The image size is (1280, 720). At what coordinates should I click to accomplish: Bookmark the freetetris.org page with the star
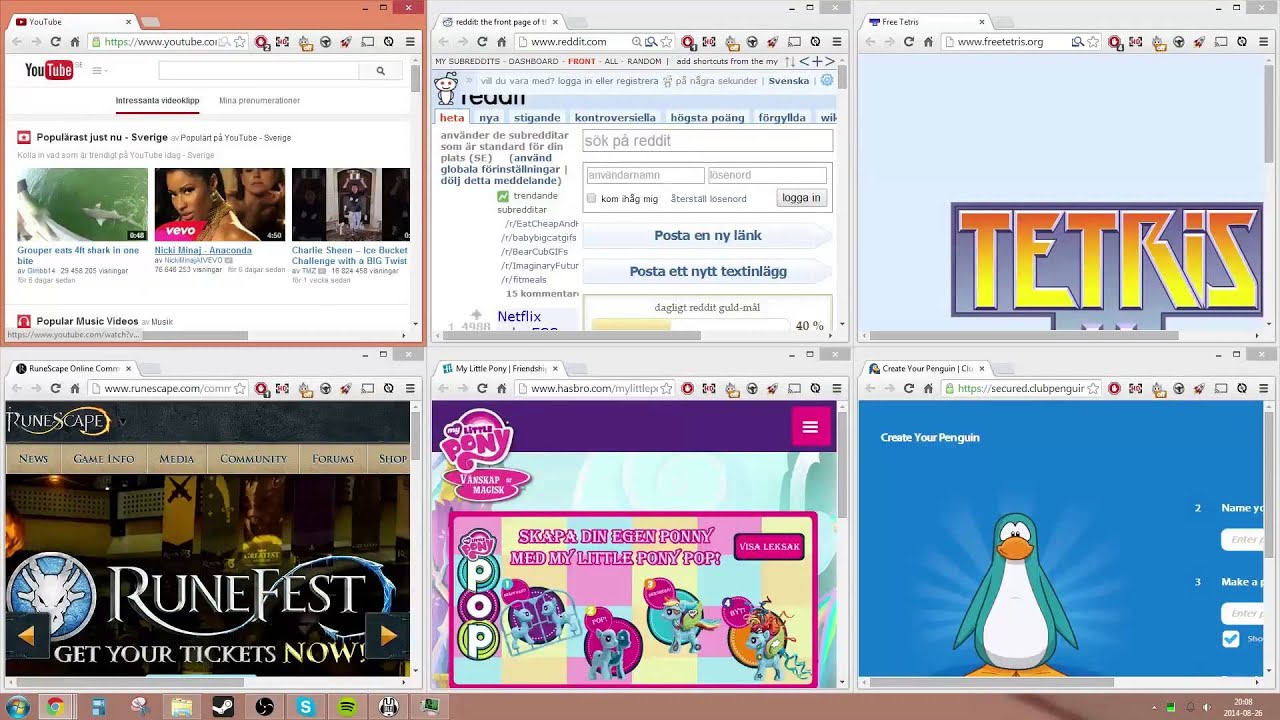1093,42
